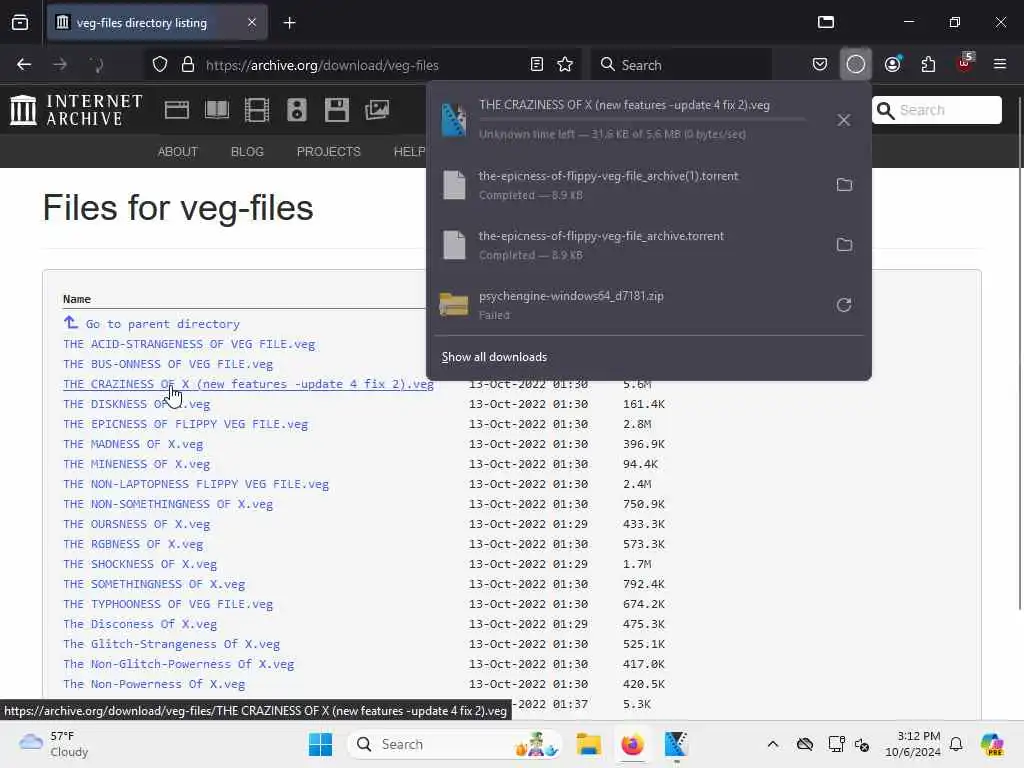Click Show all downloads
Viewport: 1024px width, 768px height.
(494, 357)
